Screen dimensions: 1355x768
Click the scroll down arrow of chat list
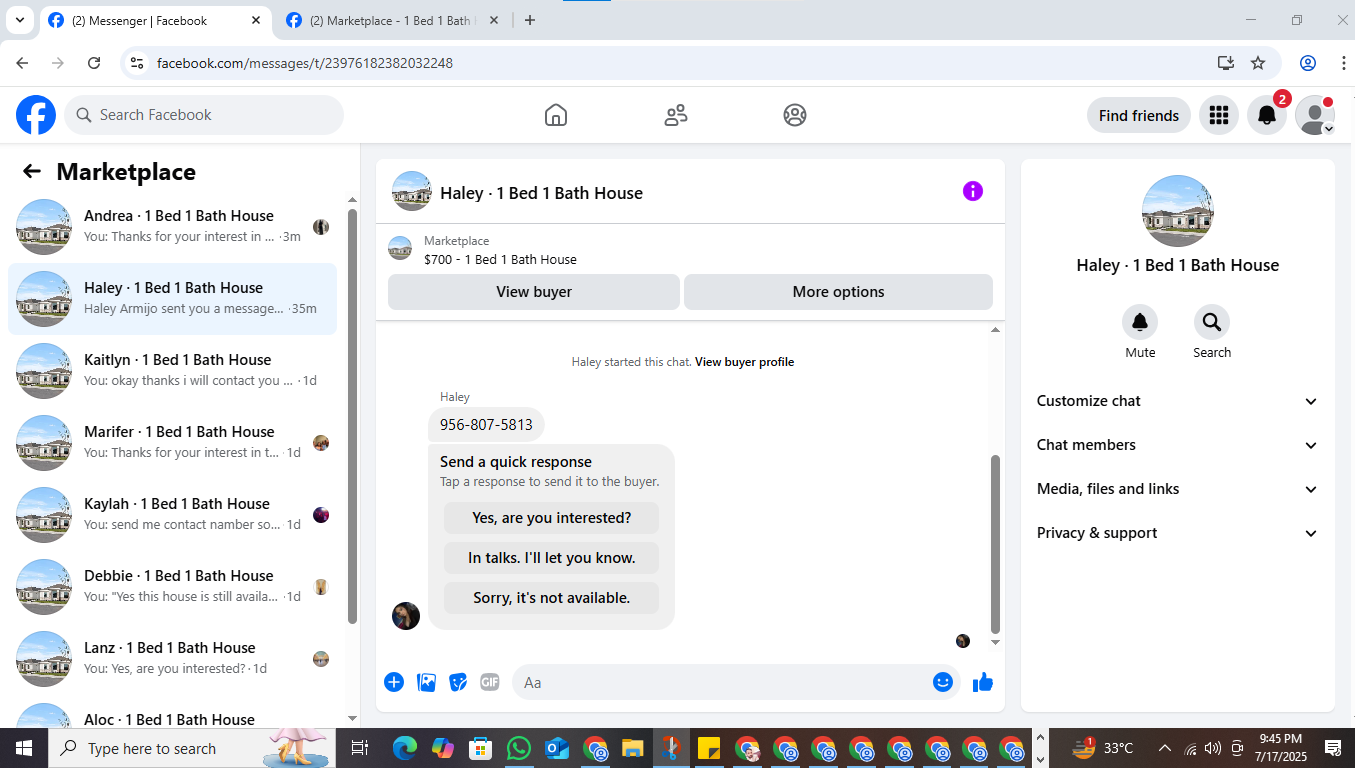352,718
